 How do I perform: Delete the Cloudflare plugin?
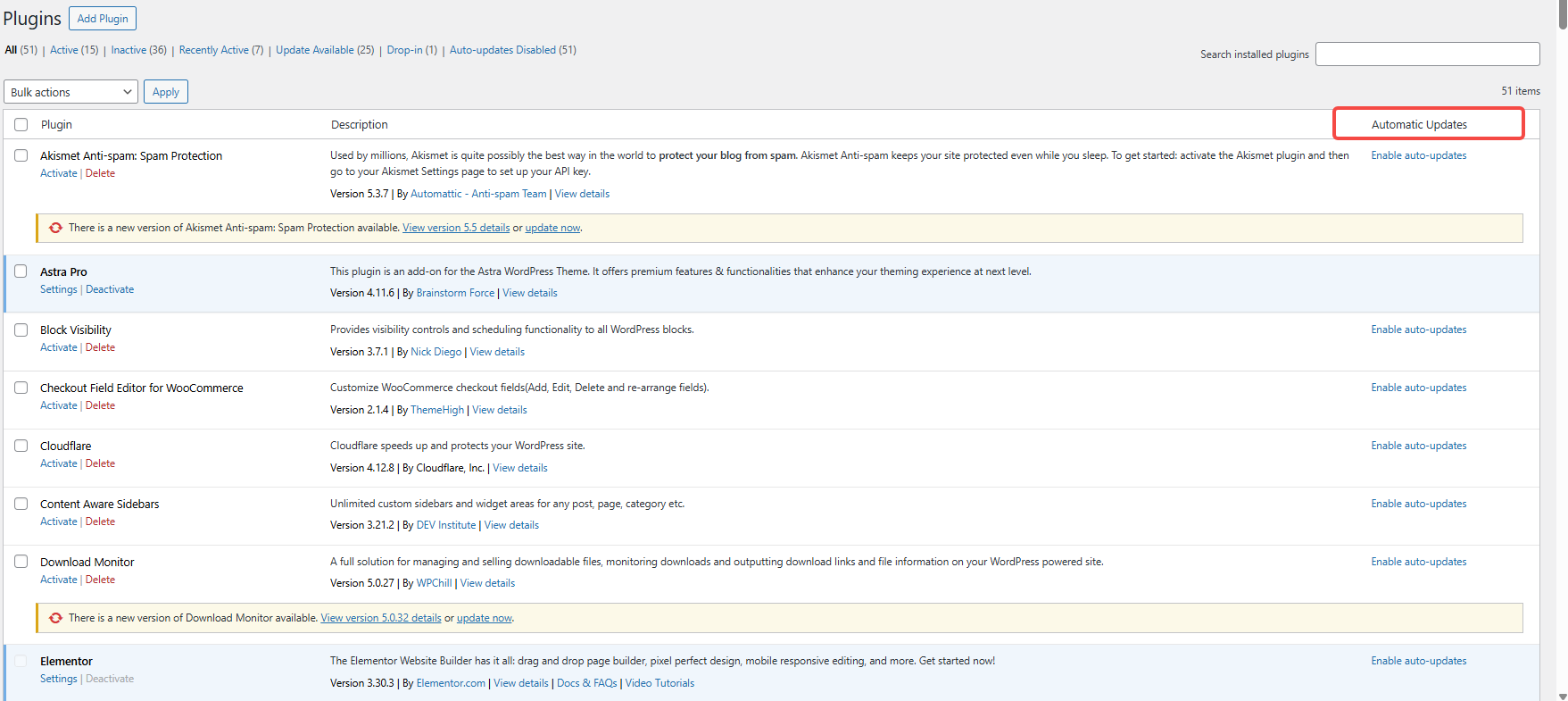click(100, 463)
